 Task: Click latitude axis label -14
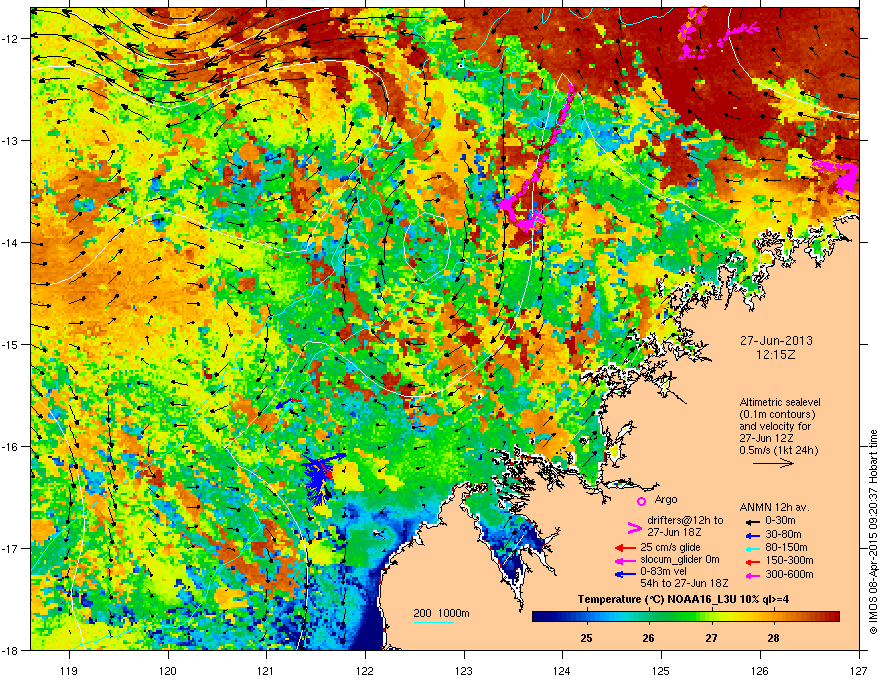coord(11,243)
